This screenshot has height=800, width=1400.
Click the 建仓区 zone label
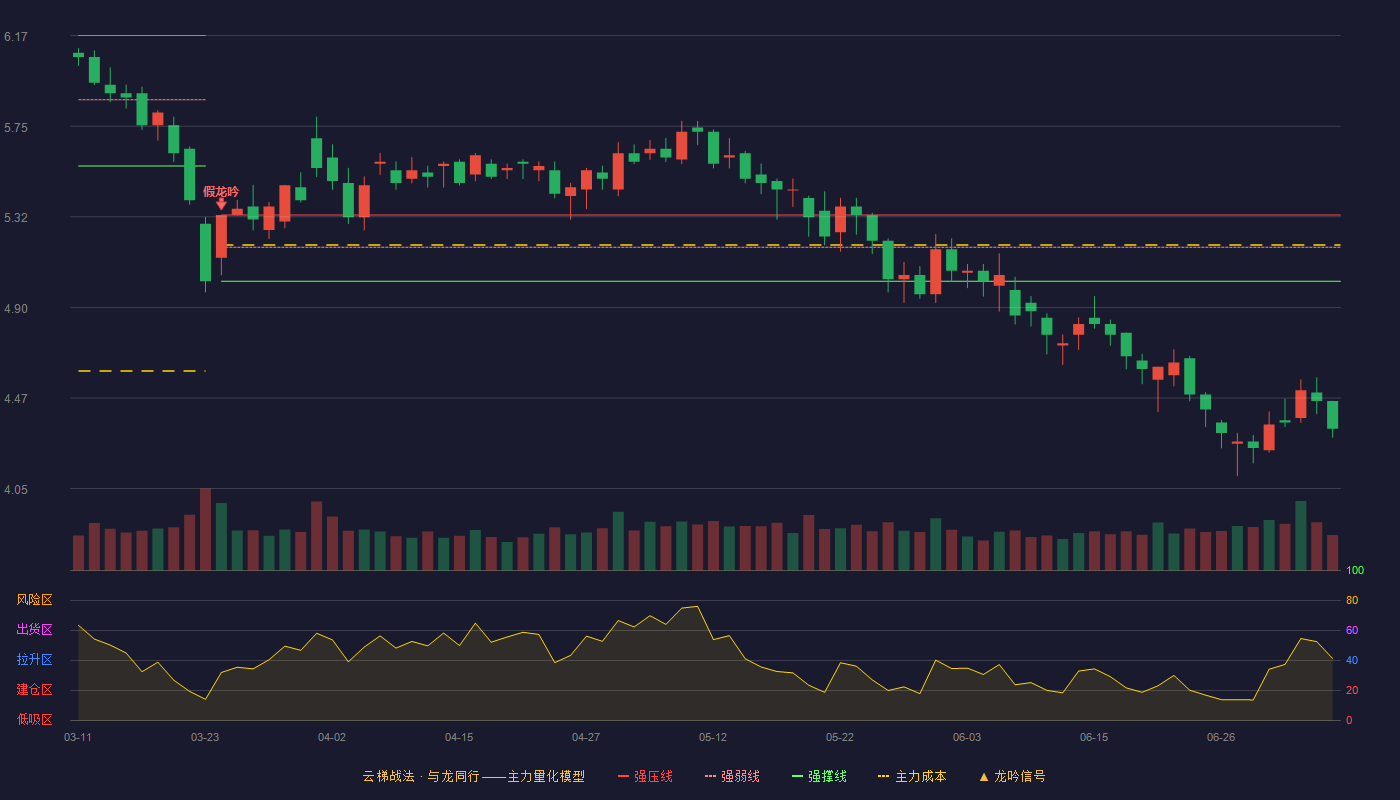point(34,690)
